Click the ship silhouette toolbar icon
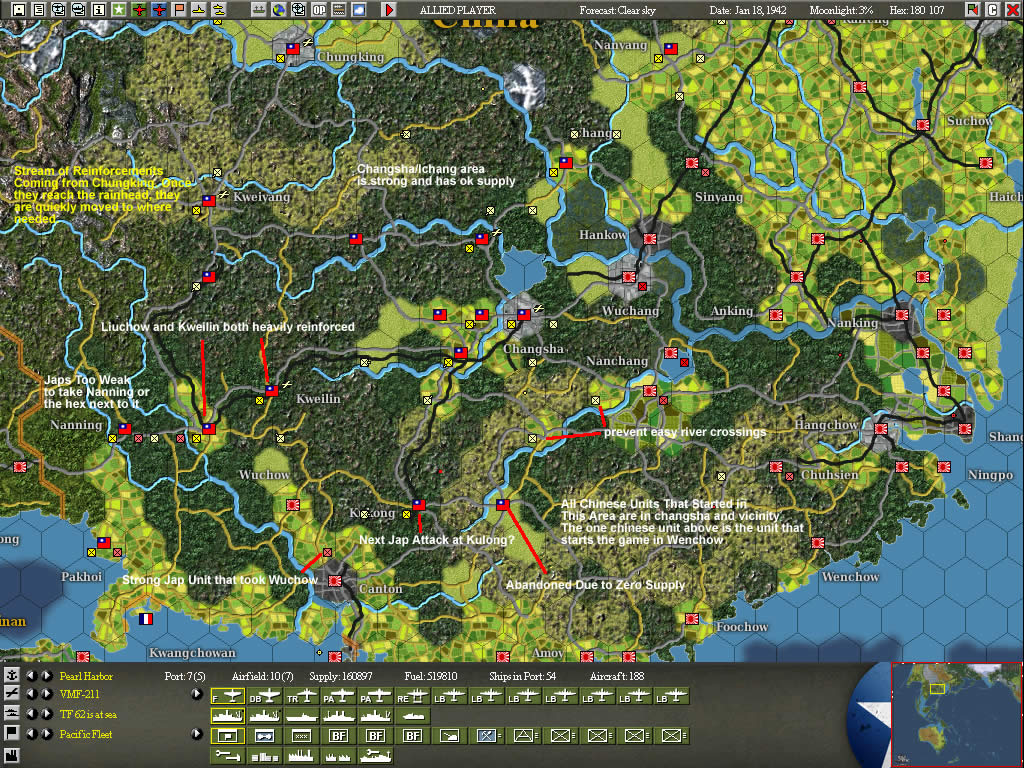This screenshot has height=768, width=1024. coord(259,10)
